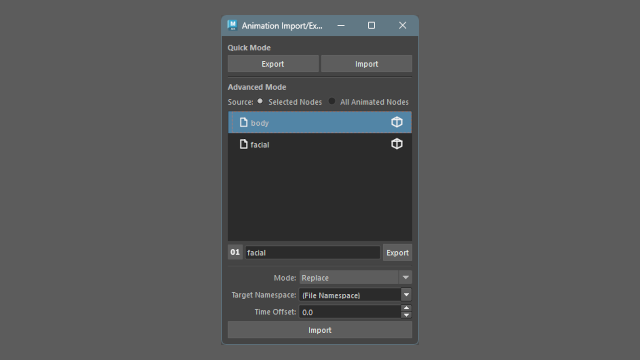Click Quick Mode Export button
This screenshot has height=360, width=640.
[273, 64]
